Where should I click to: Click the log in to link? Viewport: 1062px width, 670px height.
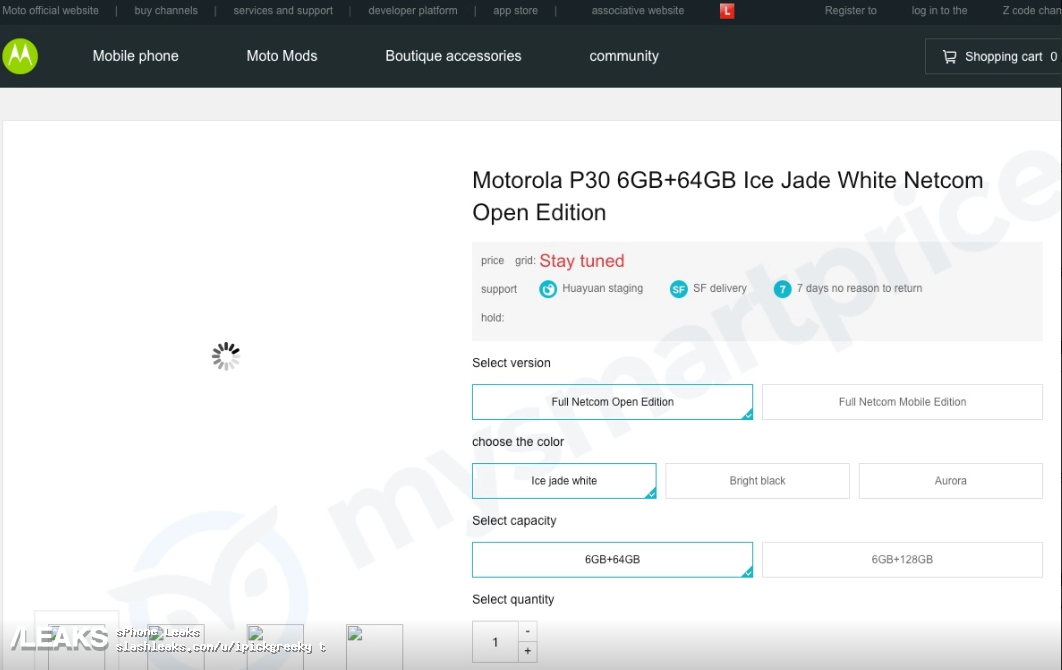pos(938,11)
